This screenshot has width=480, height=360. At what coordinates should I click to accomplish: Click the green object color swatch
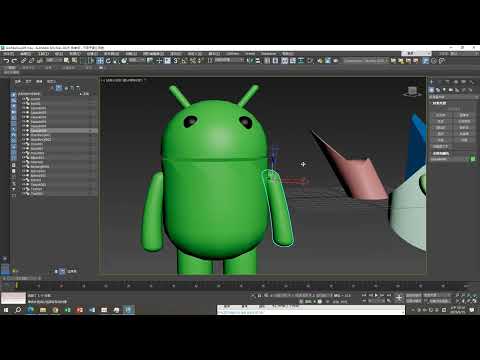coord(473,159)
